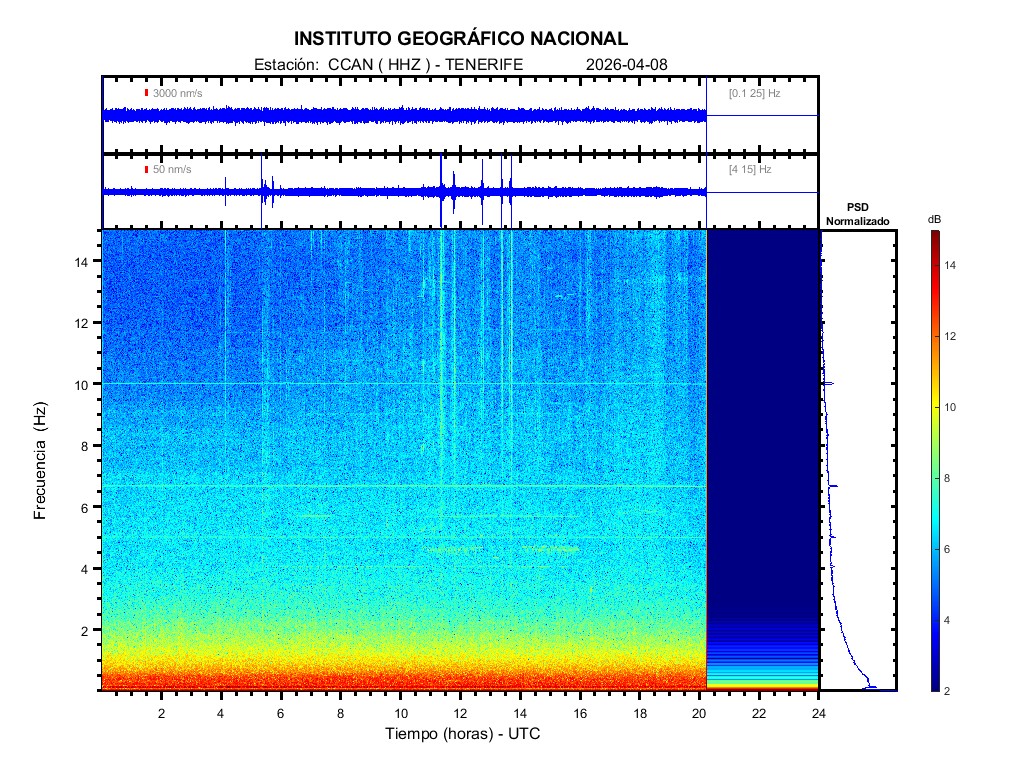Click the 3000 nm/s waveform trace
The height and width of the screenshot is (768, 1024).
click(x=400, y=116)
